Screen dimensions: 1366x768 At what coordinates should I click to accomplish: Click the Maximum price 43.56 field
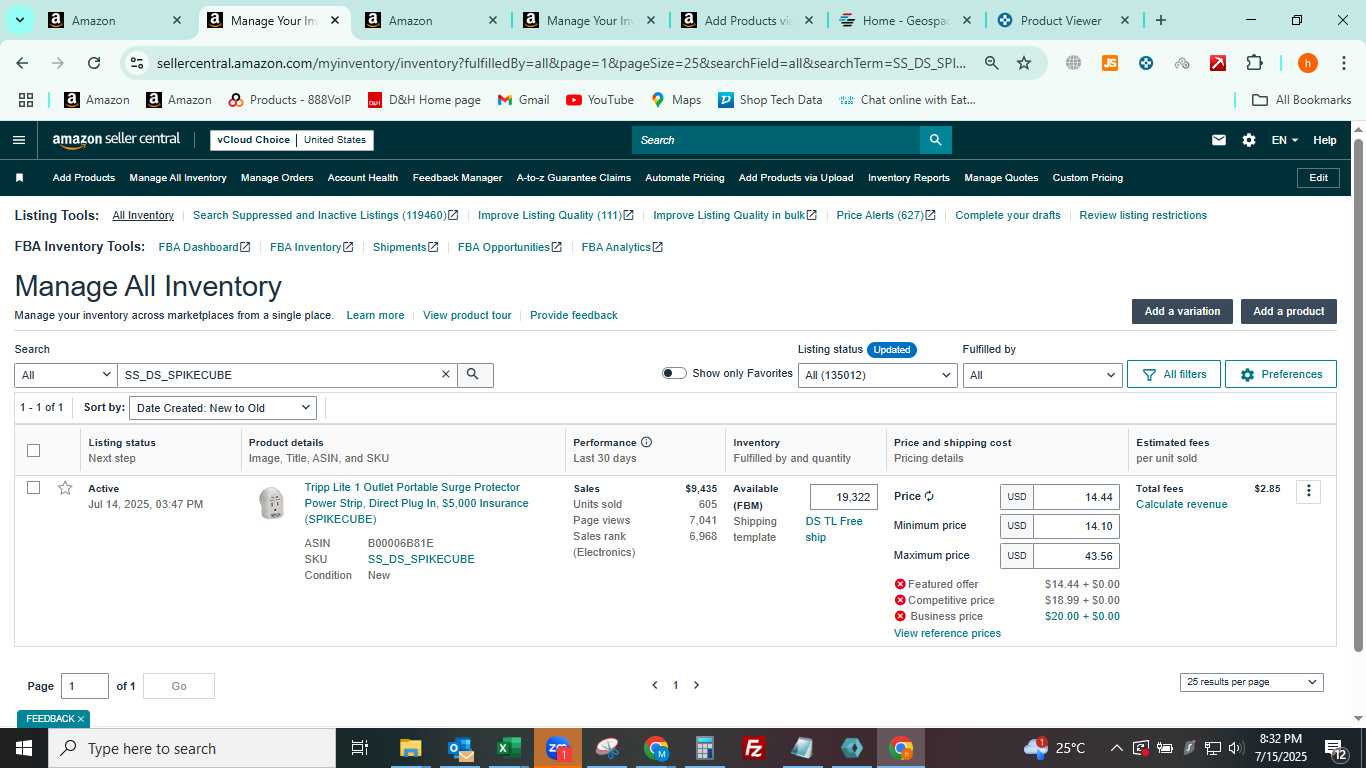1077,556
